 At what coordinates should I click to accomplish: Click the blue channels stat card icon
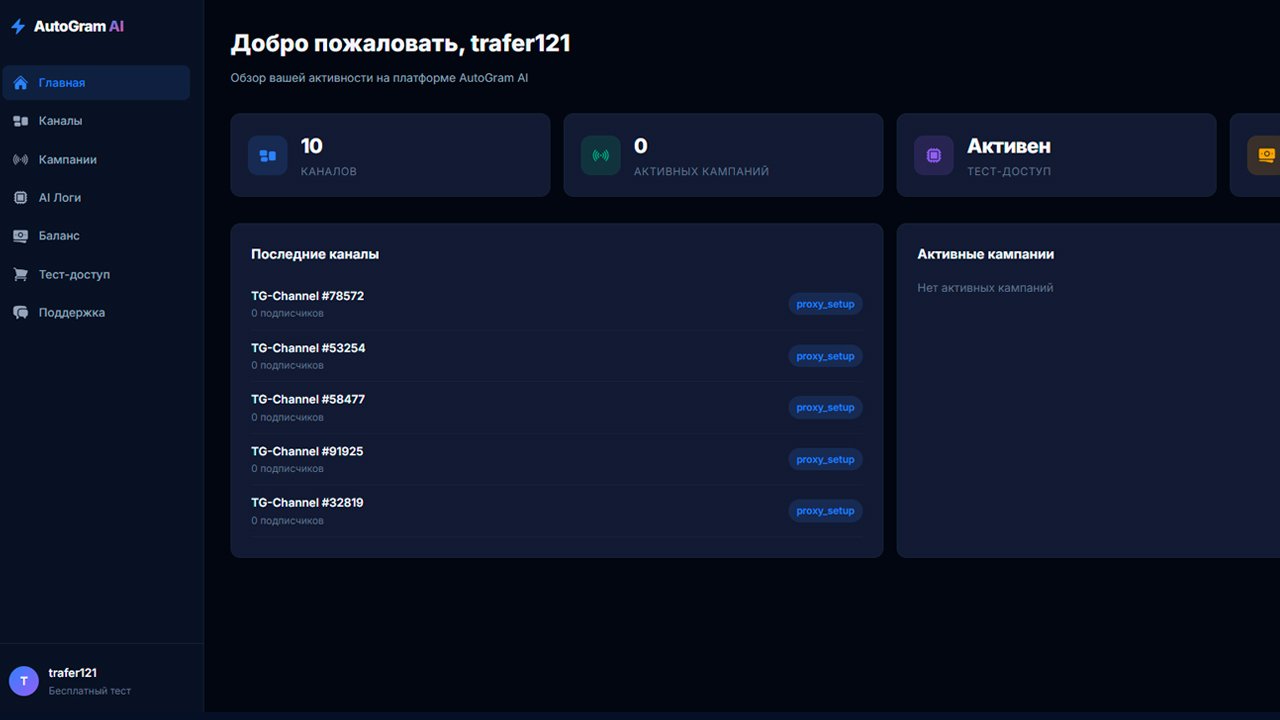tap(268, 156)
